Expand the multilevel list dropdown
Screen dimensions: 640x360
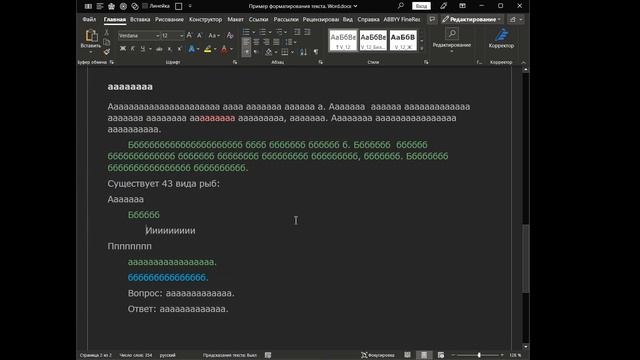[x=286, y=32]
